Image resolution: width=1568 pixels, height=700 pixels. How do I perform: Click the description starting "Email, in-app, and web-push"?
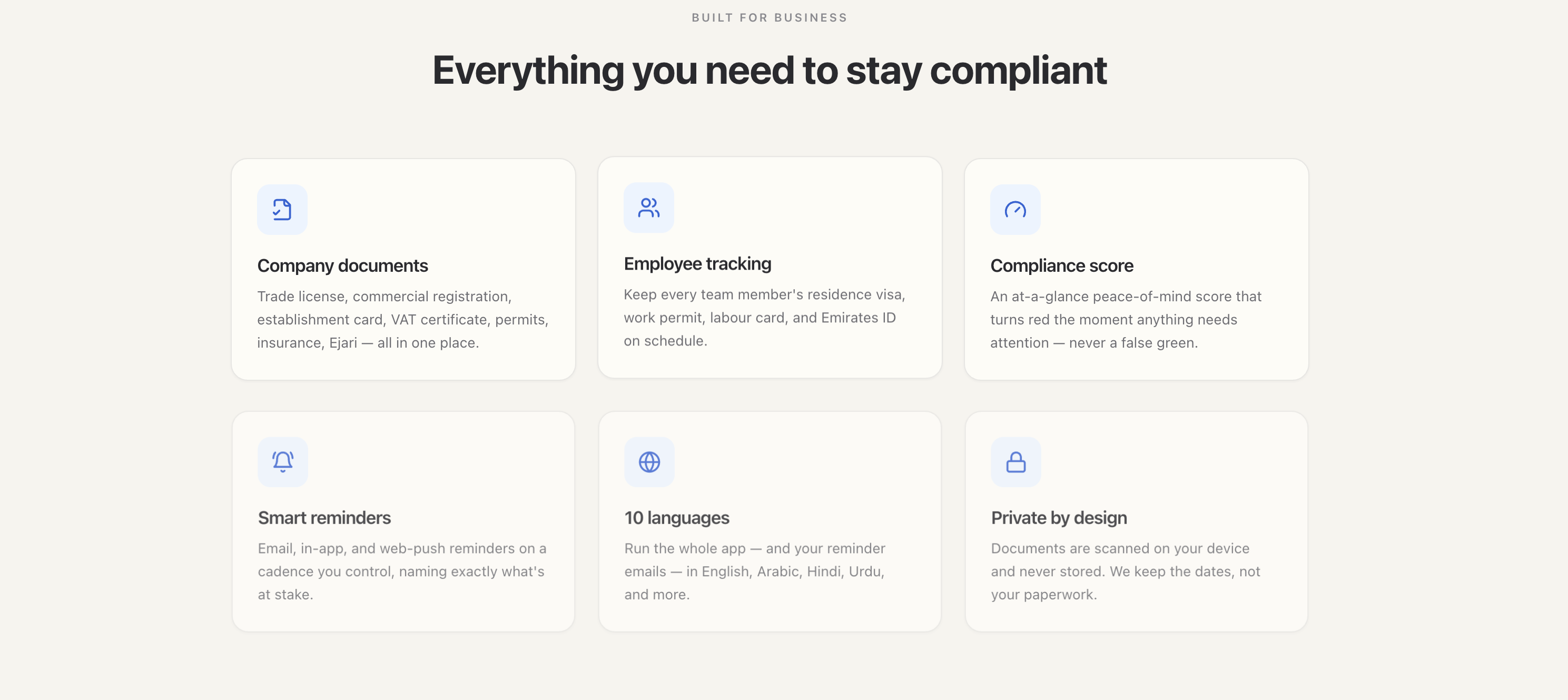pos(402,571)
